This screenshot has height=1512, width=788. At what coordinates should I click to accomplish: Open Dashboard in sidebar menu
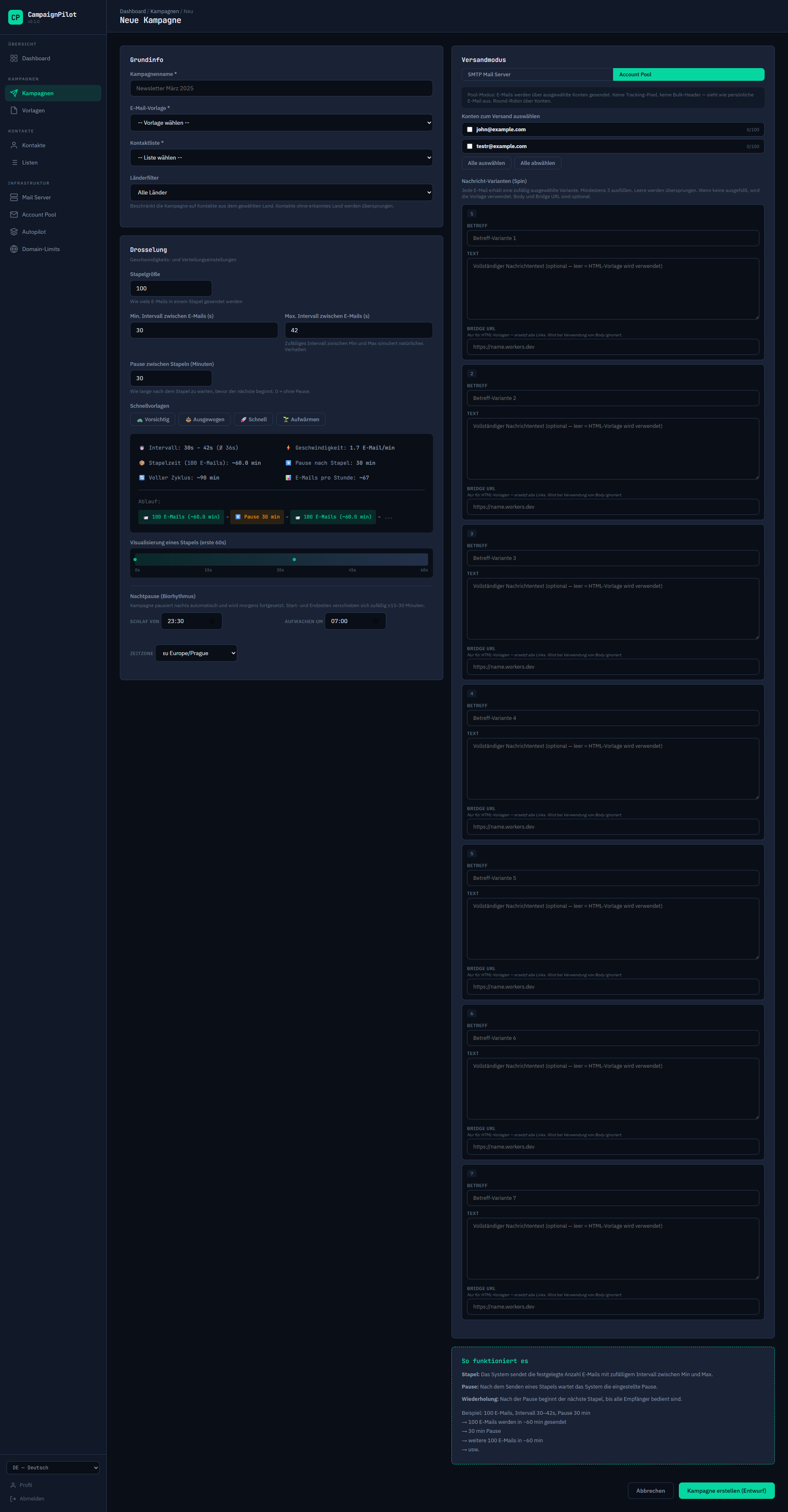(x=53, y=58)
